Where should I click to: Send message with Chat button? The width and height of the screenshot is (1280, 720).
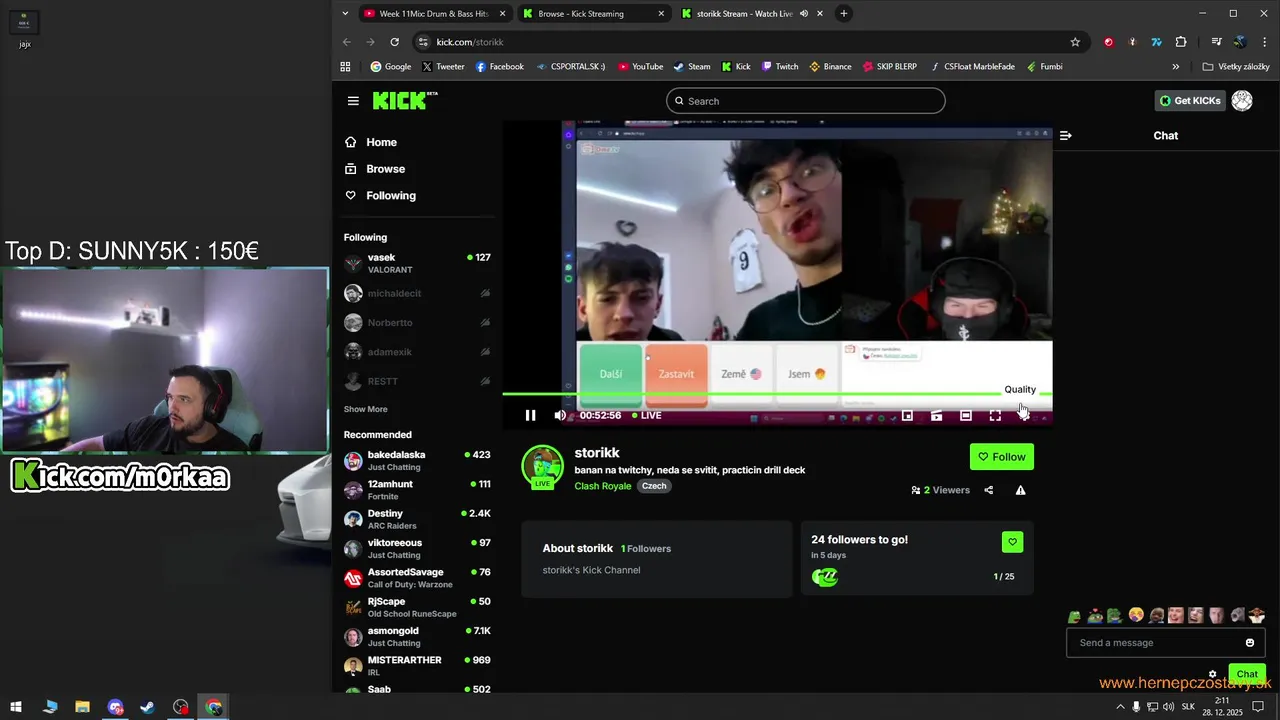tap(1247, 674)
